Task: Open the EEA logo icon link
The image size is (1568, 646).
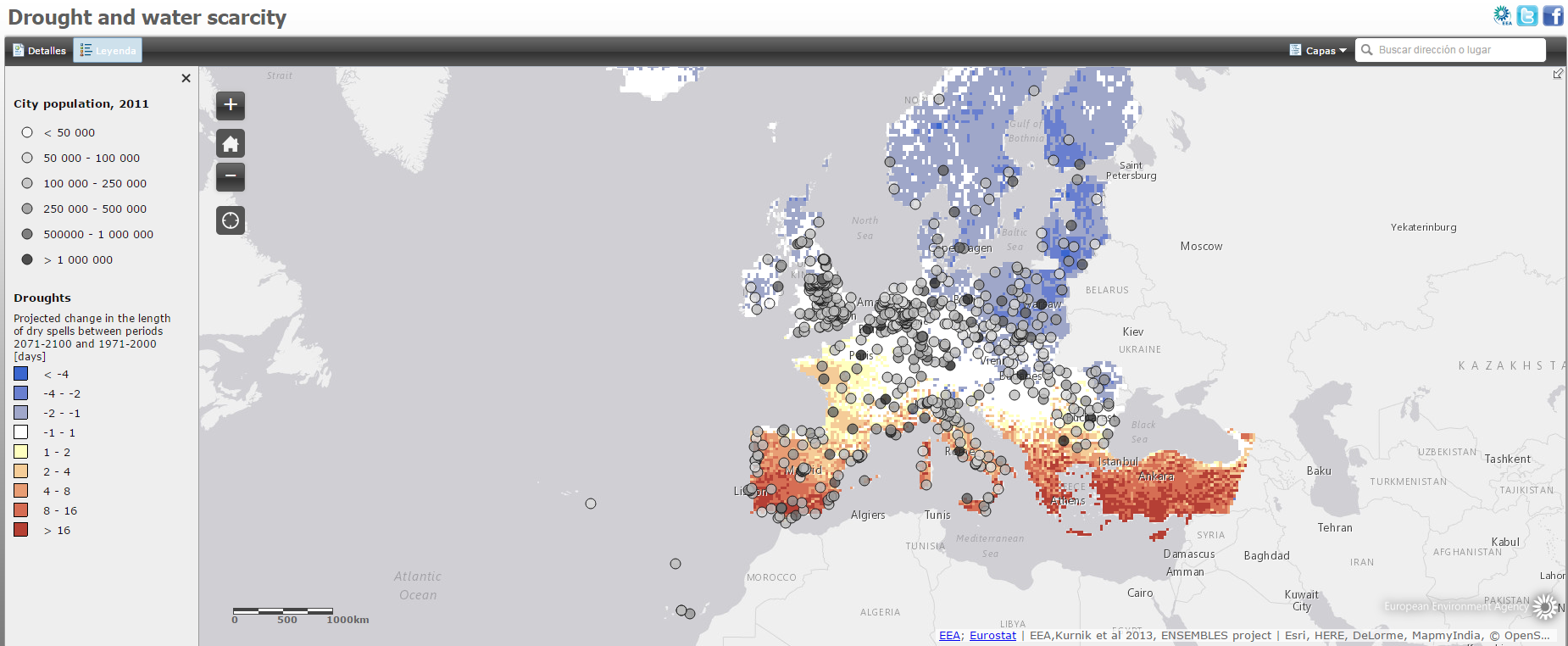Action: coord(1502,15)
